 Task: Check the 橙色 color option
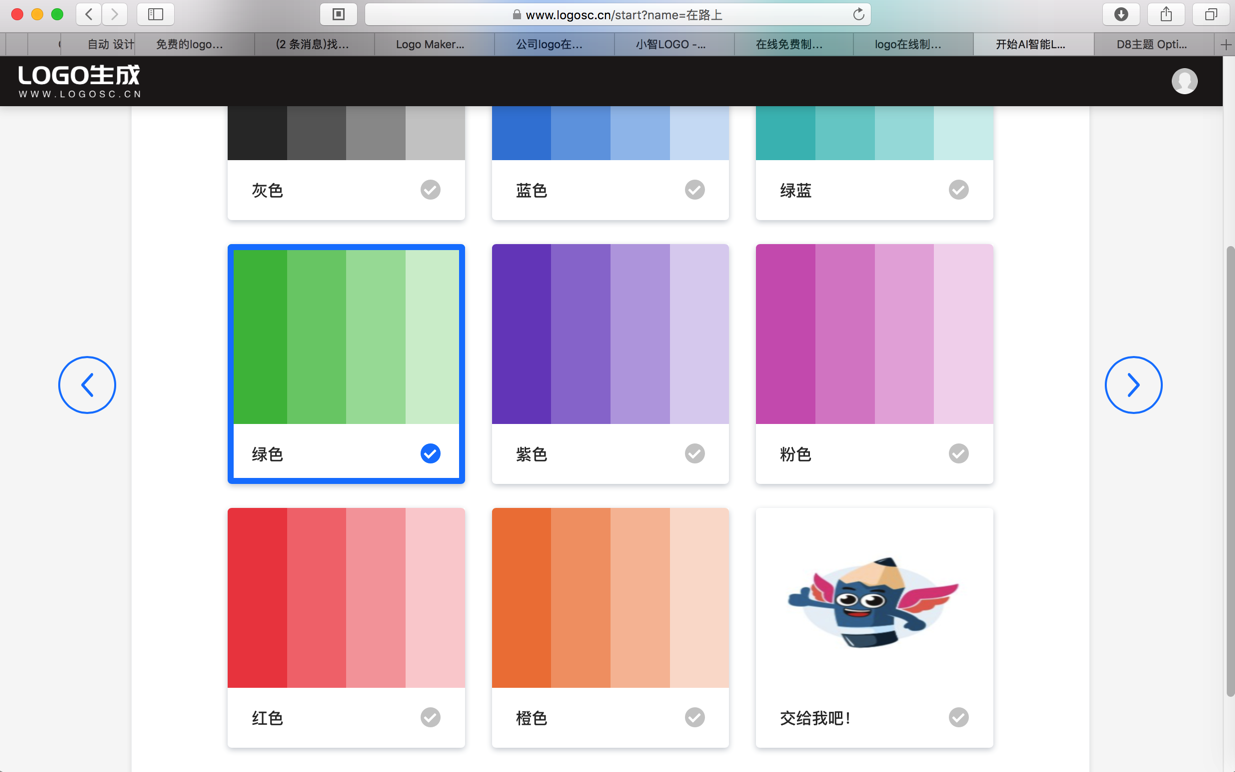694,717
